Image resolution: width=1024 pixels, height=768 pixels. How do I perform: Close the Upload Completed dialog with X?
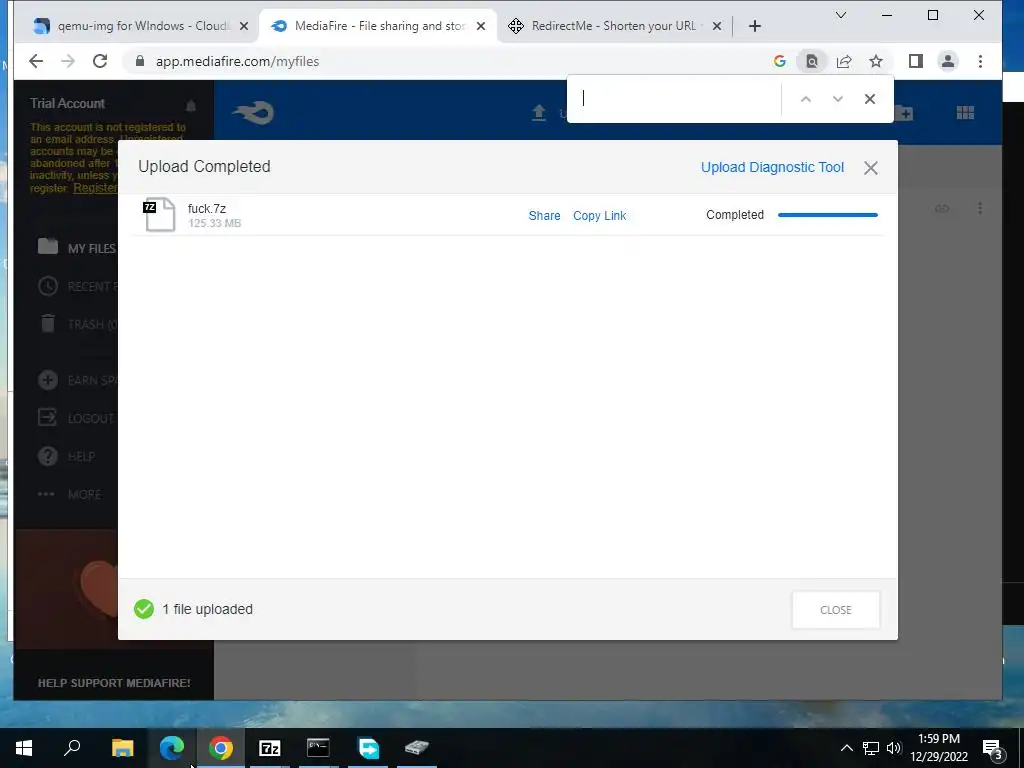[x=871, y=168]
